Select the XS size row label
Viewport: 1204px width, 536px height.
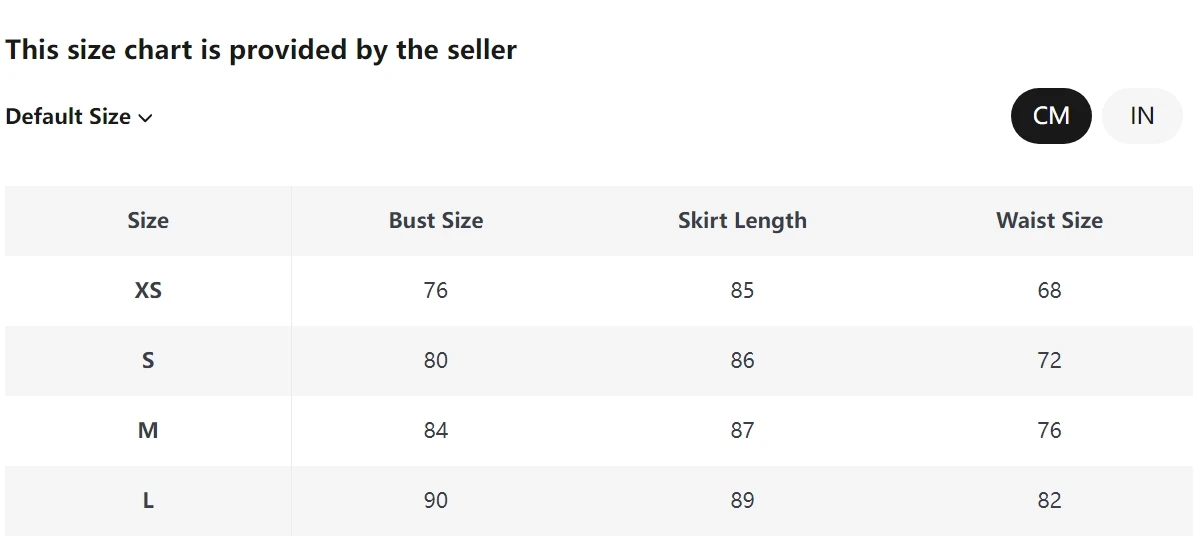coord(148,291)
